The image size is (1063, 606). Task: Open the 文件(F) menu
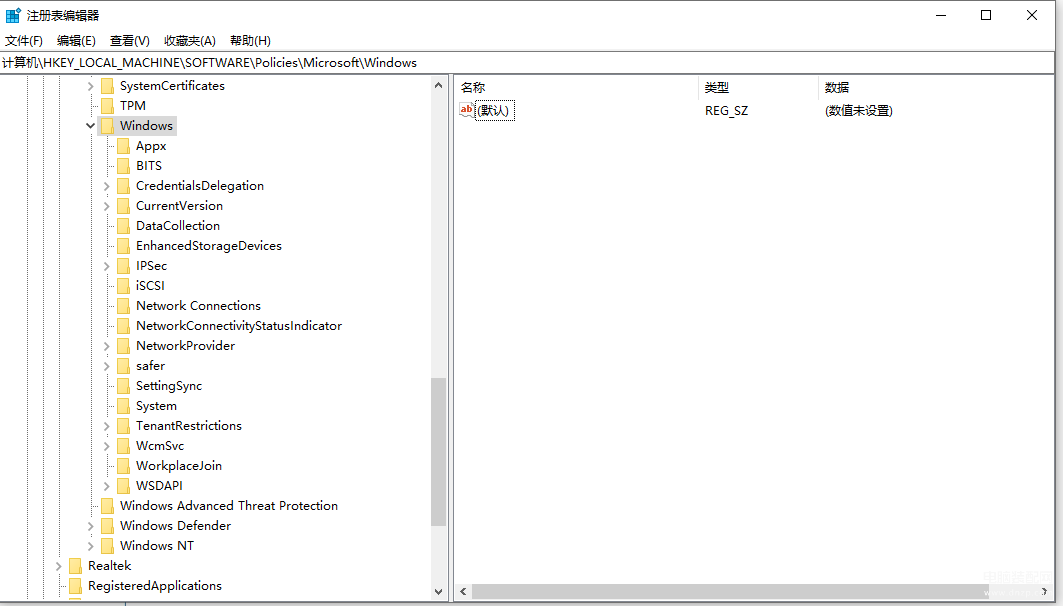tap(24, 41)
